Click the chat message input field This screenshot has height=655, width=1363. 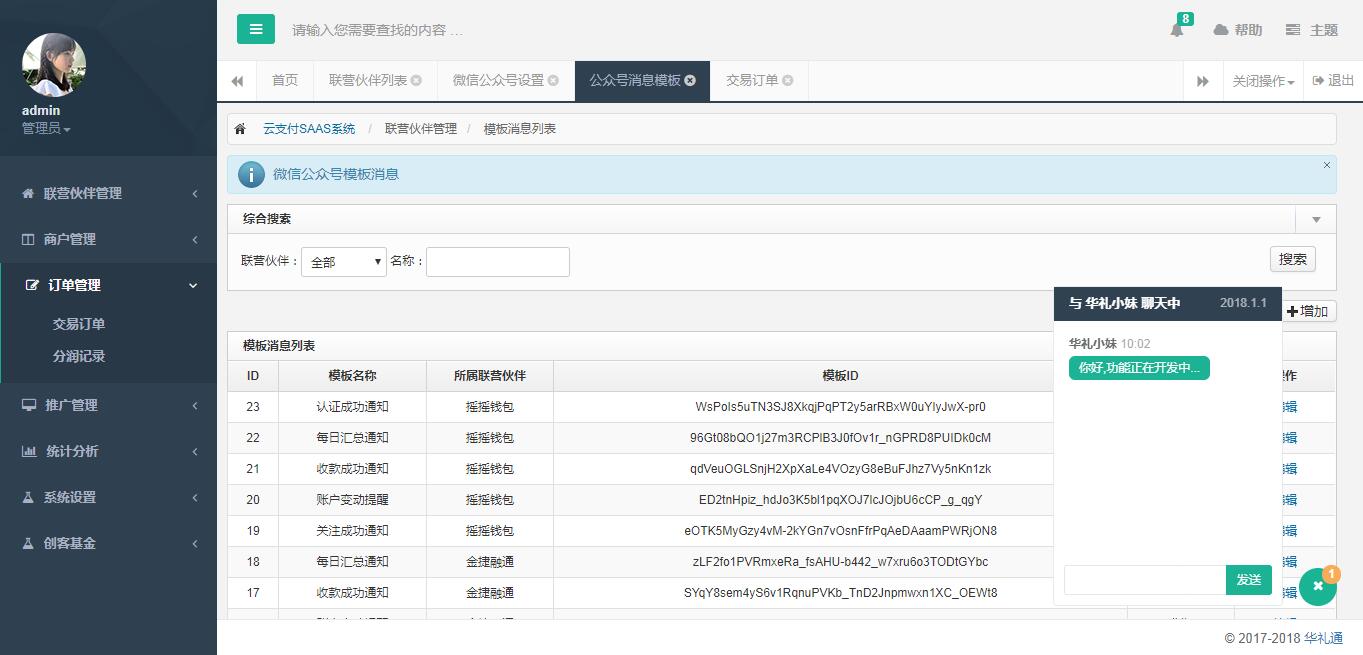1144,579
